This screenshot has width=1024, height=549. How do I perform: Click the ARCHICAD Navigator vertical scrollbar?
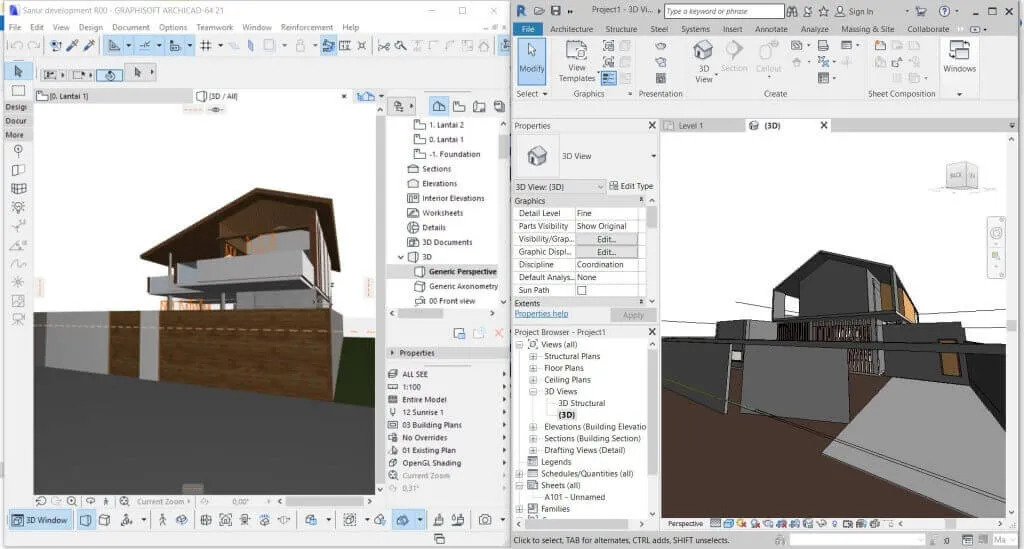tap(503, 146)
